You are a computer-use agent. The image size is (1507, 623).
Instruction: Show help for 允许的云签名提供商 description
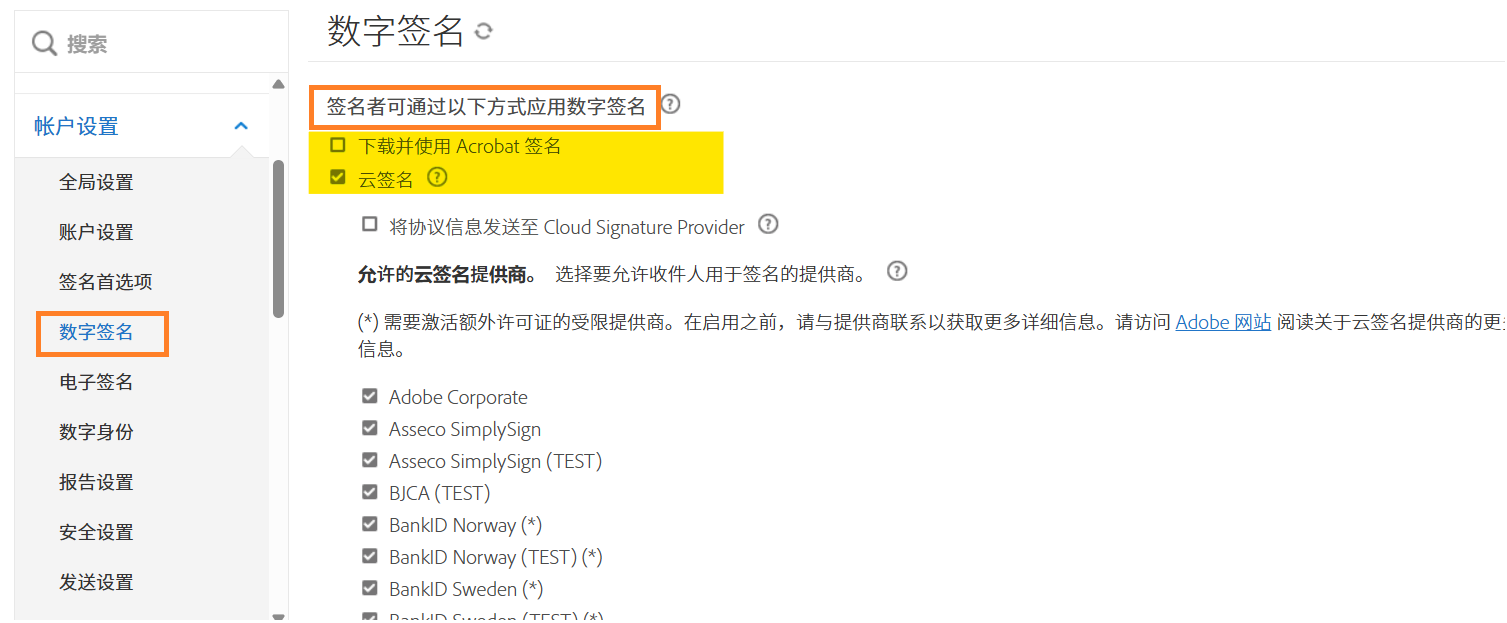[897, 271]
